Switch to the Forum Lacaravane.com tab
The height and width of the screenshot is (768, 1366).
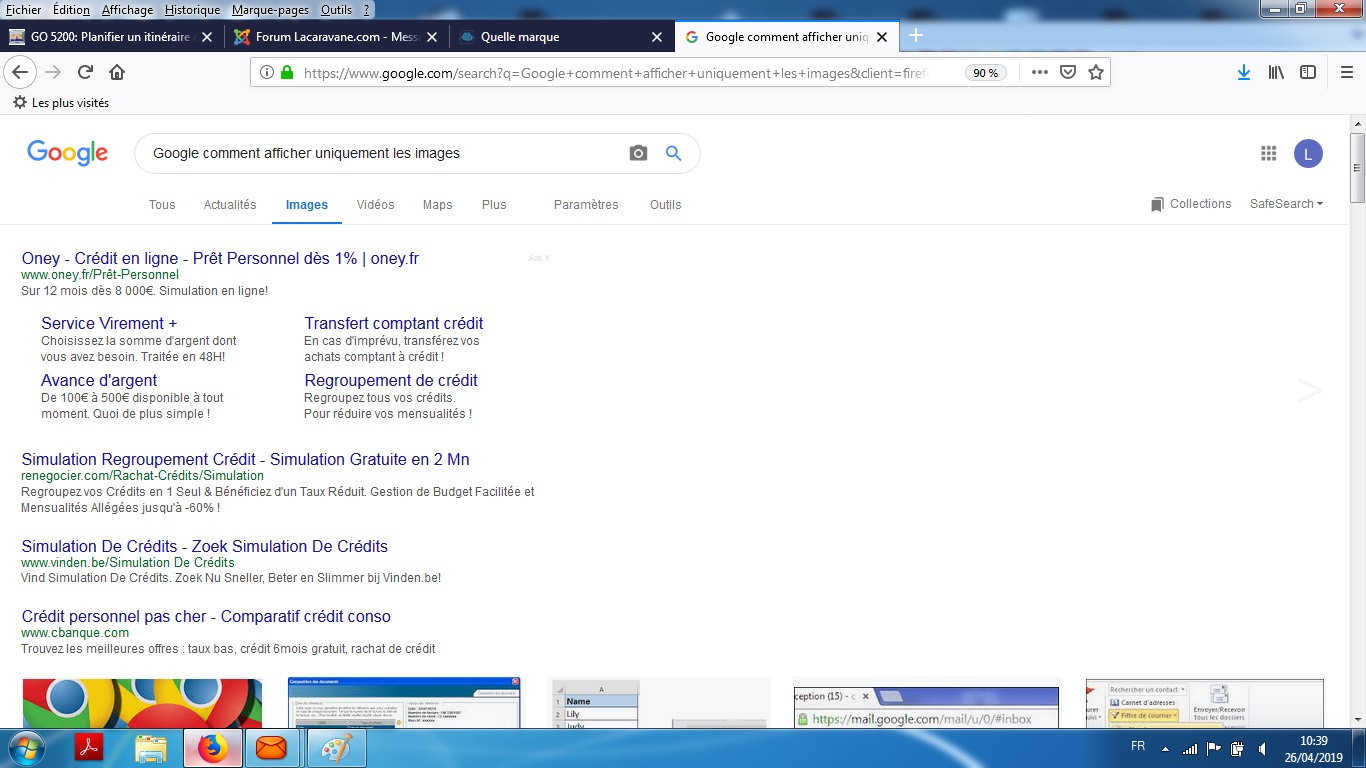[x=318, y=37]
